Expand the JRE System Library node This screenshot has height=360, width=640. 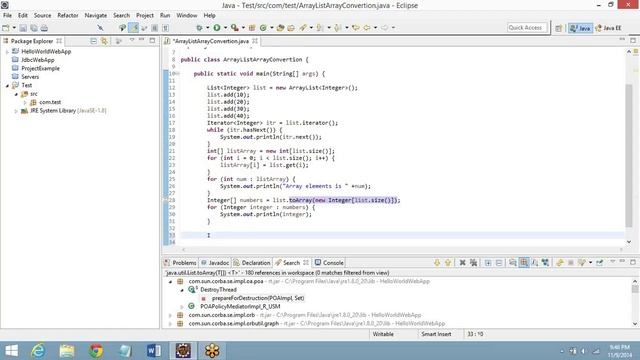(16, 111)
